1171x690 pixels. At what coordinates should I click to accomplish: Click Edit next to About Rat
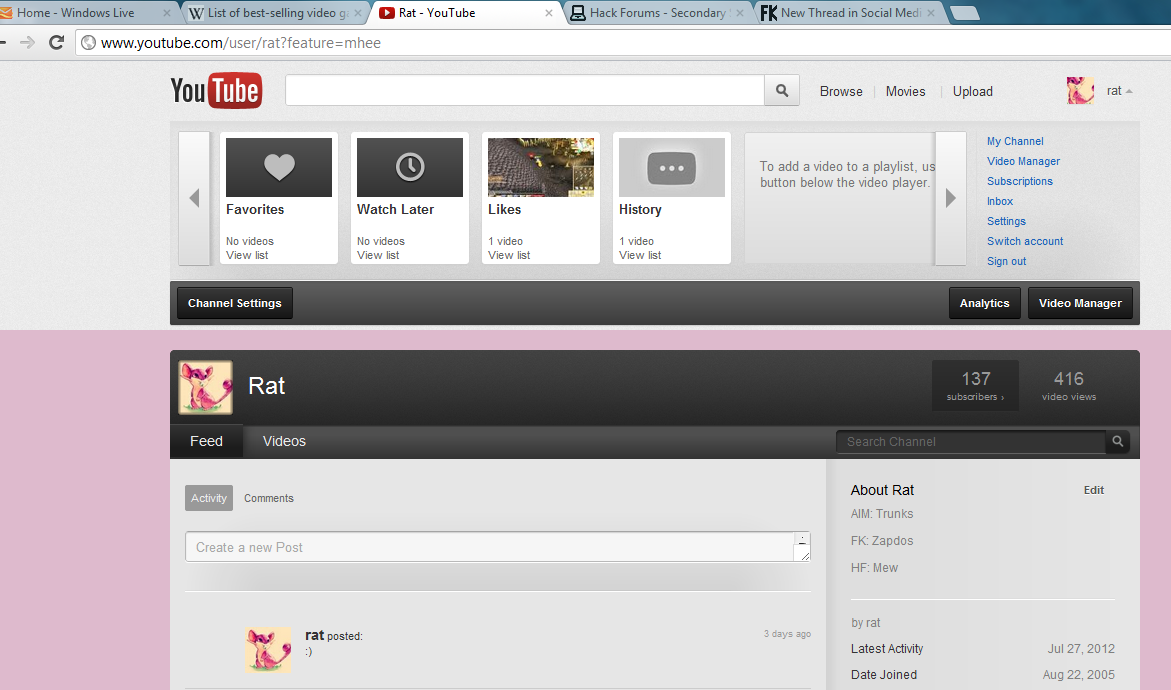[x=1093, y=491]
